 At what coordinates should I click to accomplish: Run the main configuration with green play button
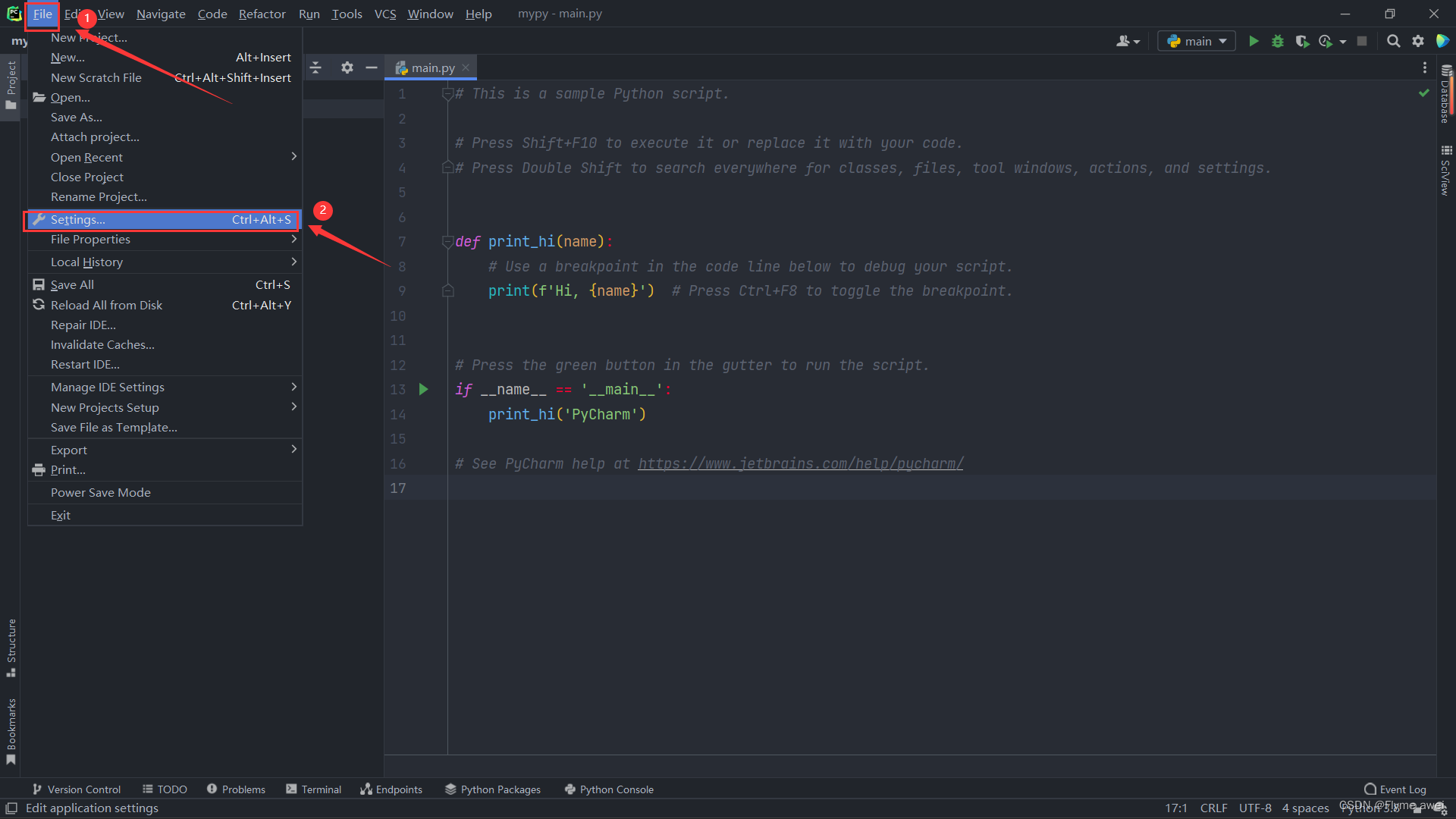pos(1254,41)
